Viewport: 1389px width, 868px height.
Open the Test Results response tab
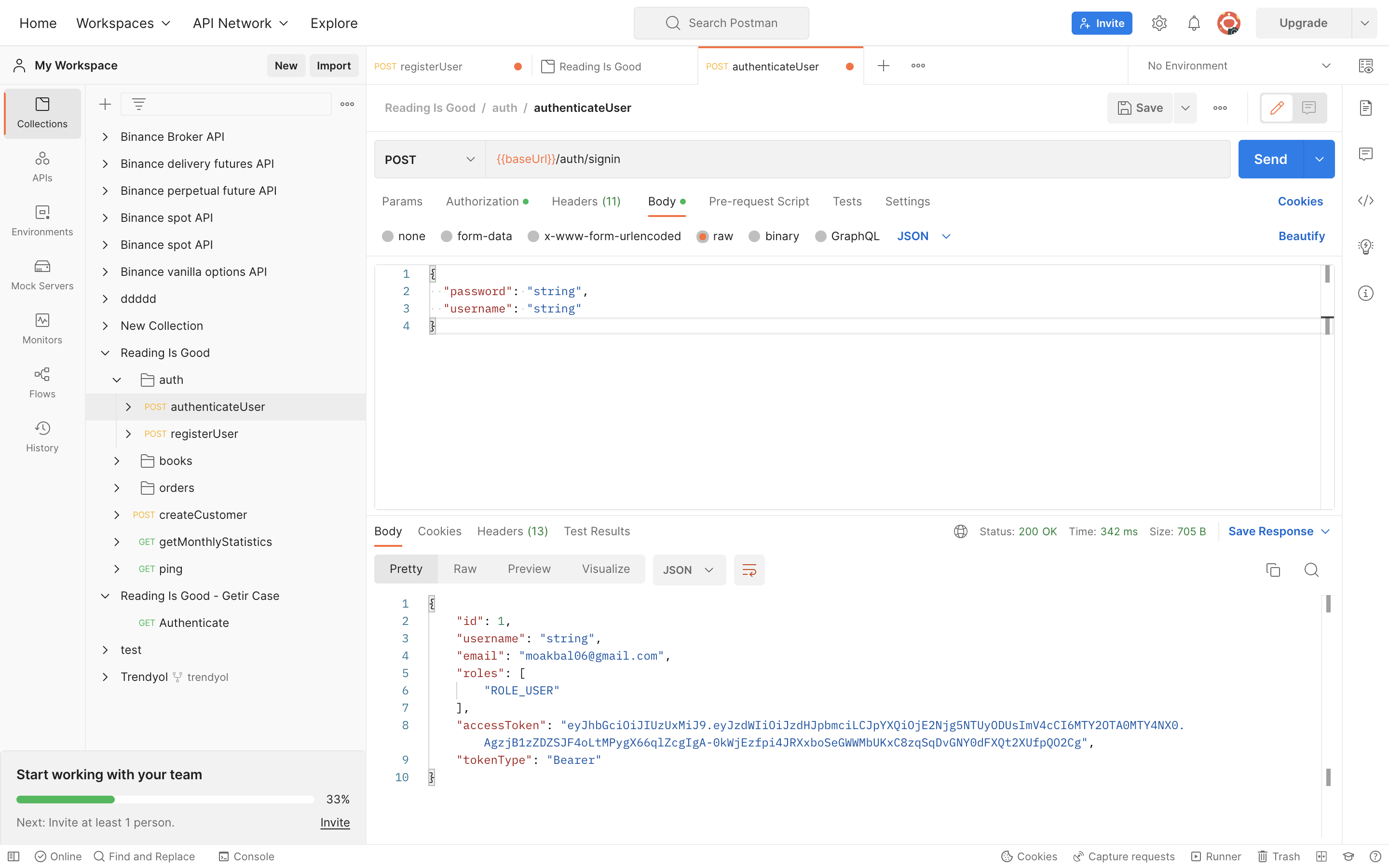coord(597,531)
